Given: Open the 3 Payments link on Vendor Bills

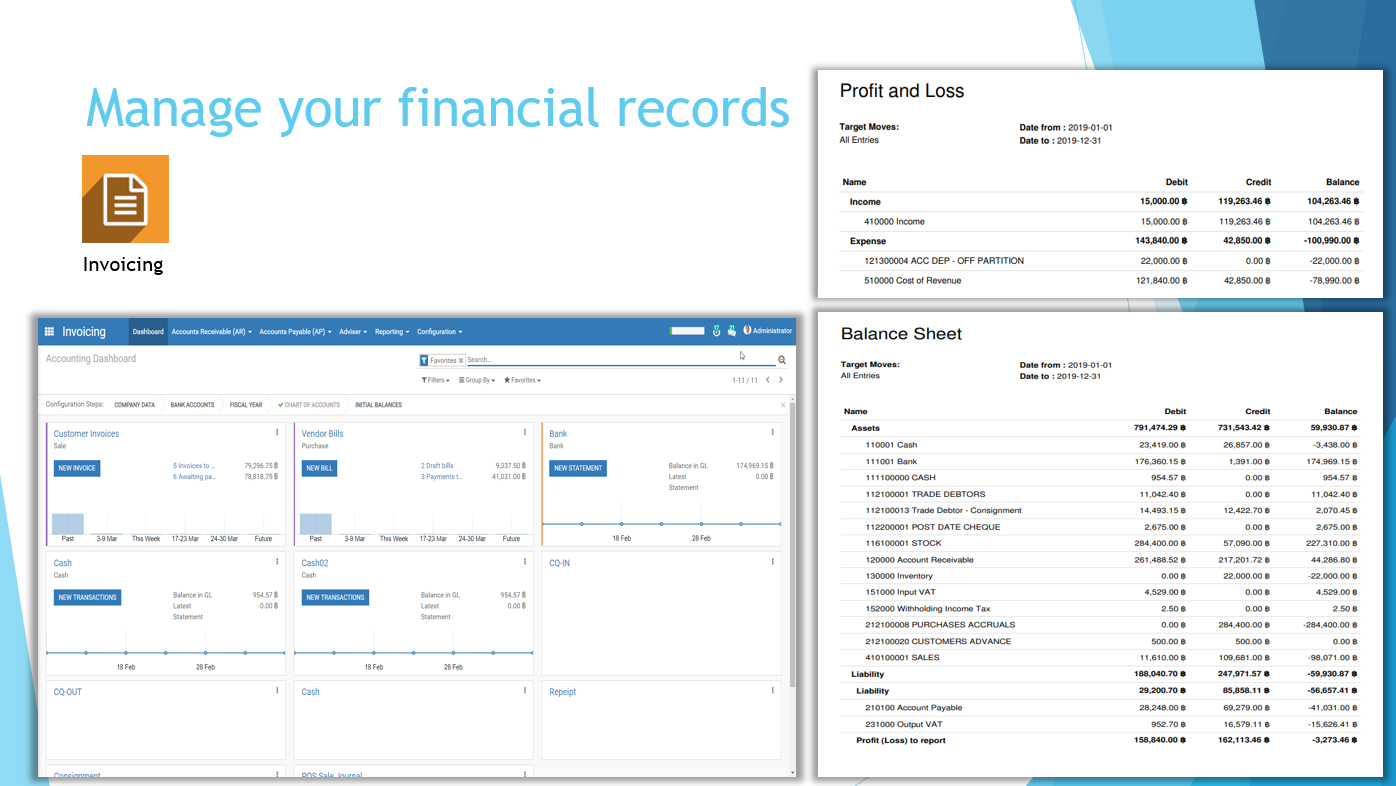Looking at the screenshot, I should coord(441,477).
